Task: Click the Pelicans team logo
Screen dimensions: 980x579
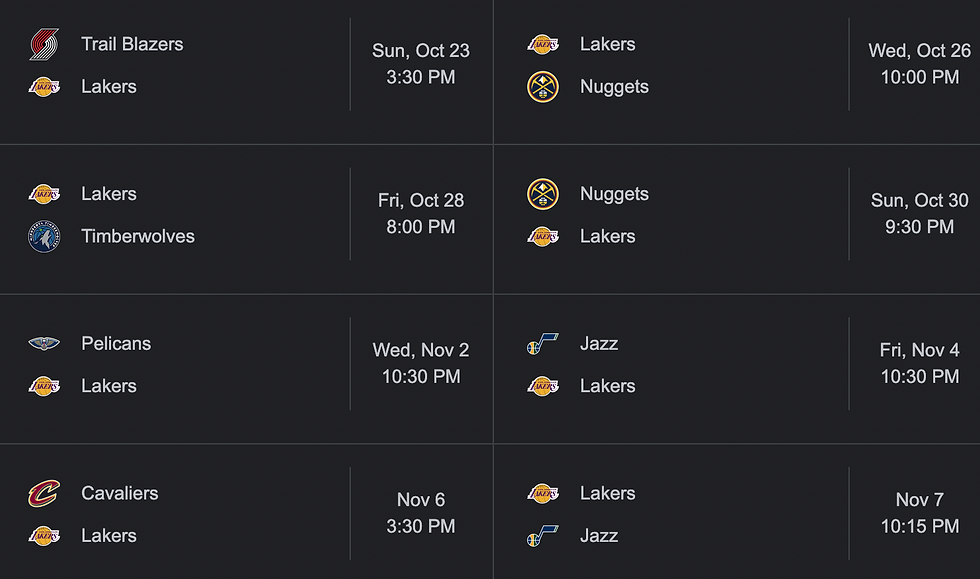Action: (x=44, y=343)
